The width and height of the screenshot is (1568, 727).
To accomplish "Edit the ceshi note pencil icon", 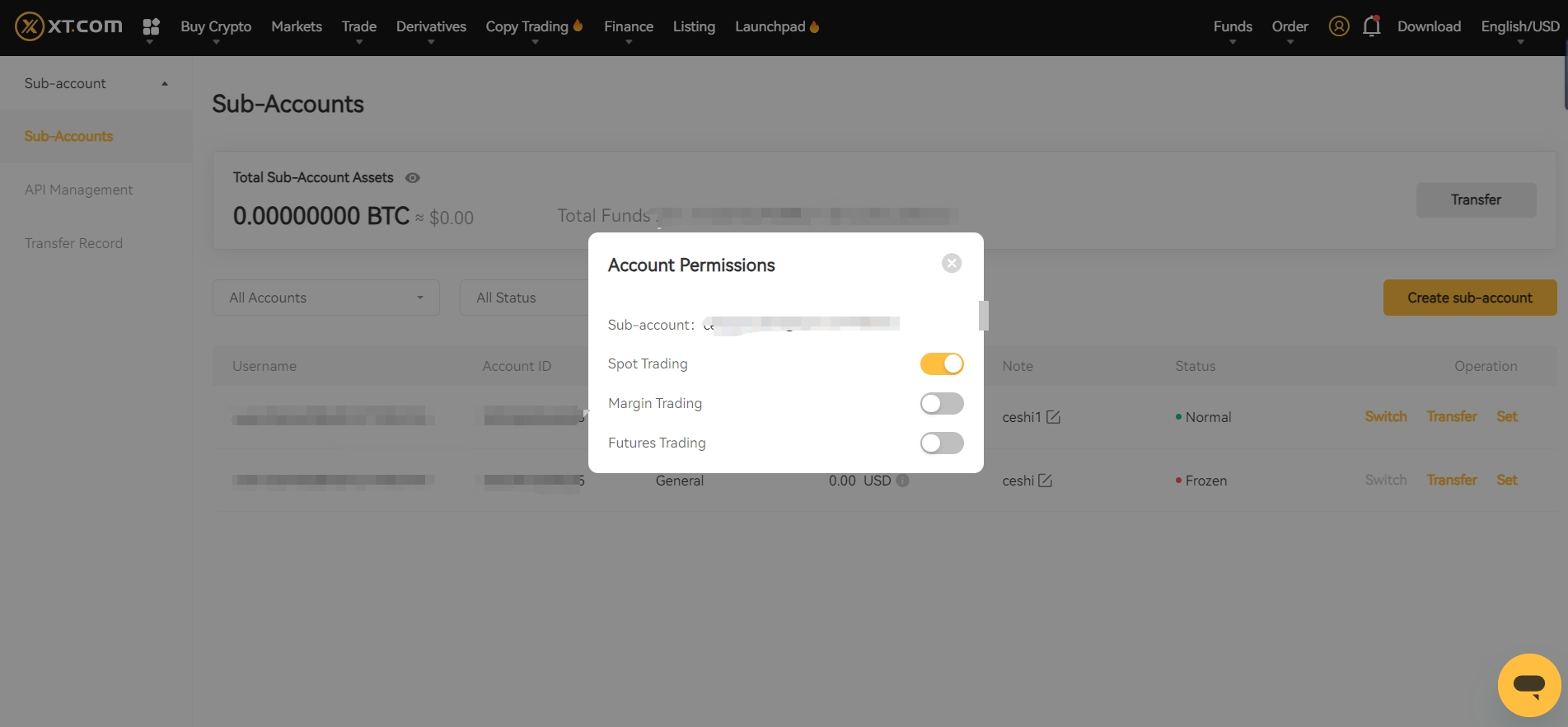I will click(x=1045, y=481).
